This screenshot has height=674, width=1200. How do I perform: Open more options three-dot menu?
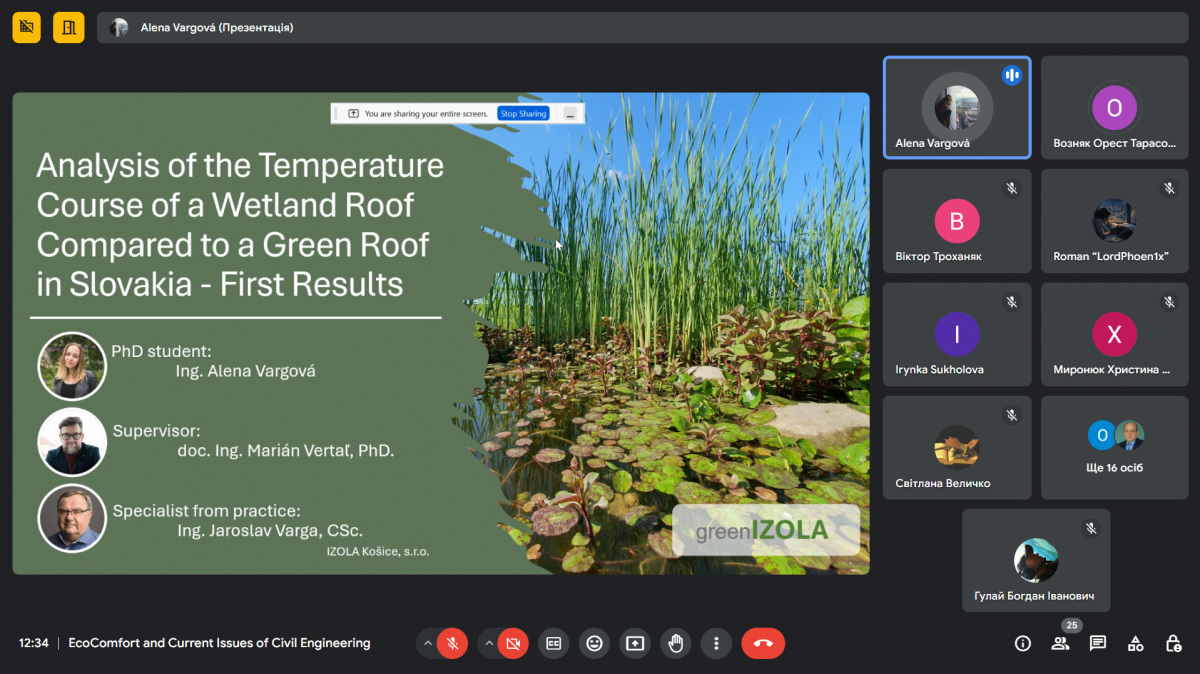click(716, 643)
